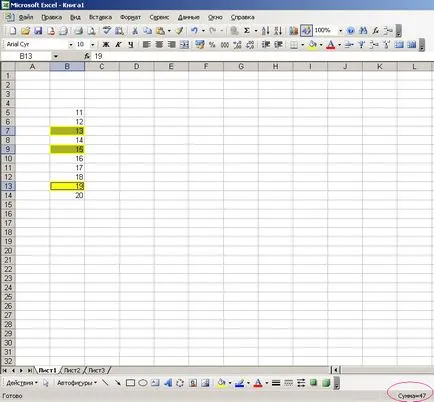Toggle underline formatting (Ч)
Screen dimensions: 434x402
[x=131, y=44]
